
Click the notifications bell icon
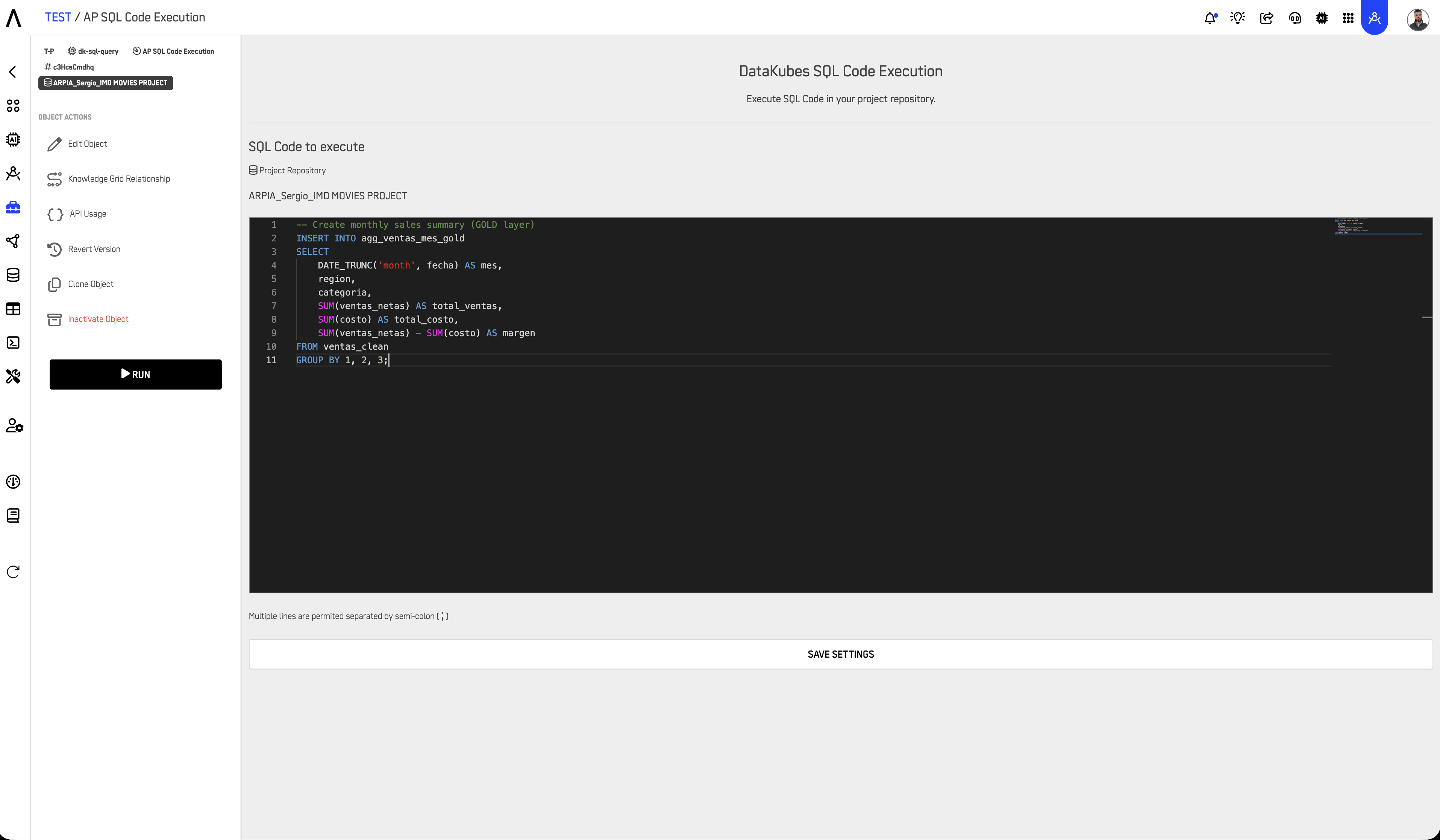(1210, 18)
